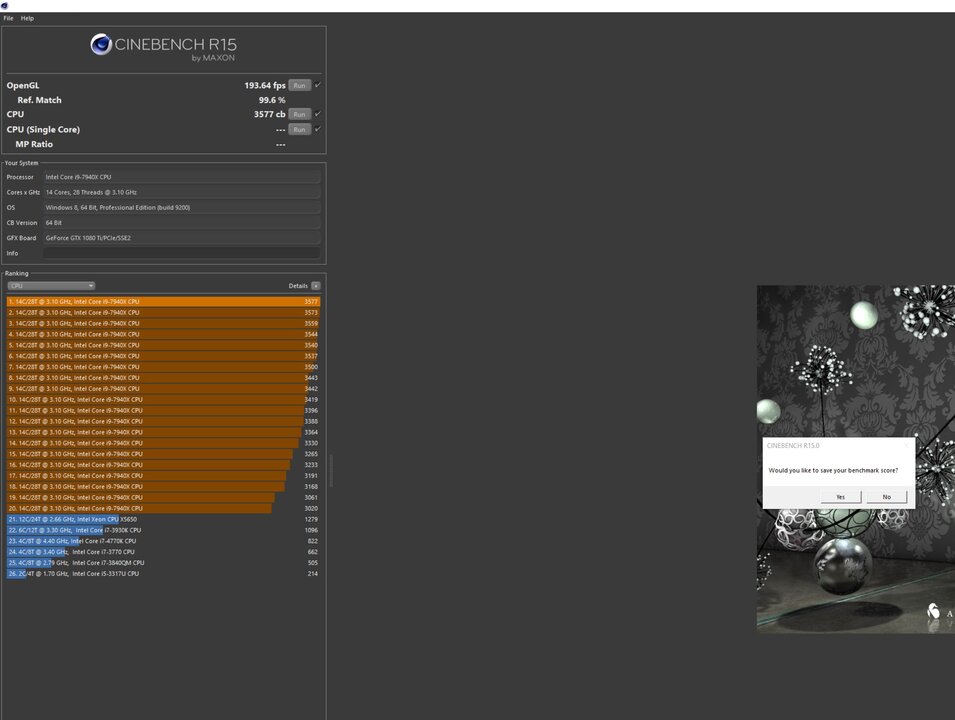955x720 pixels.
Task: Toggle the CPU test checkbox
Action: [x=317, y=114]
